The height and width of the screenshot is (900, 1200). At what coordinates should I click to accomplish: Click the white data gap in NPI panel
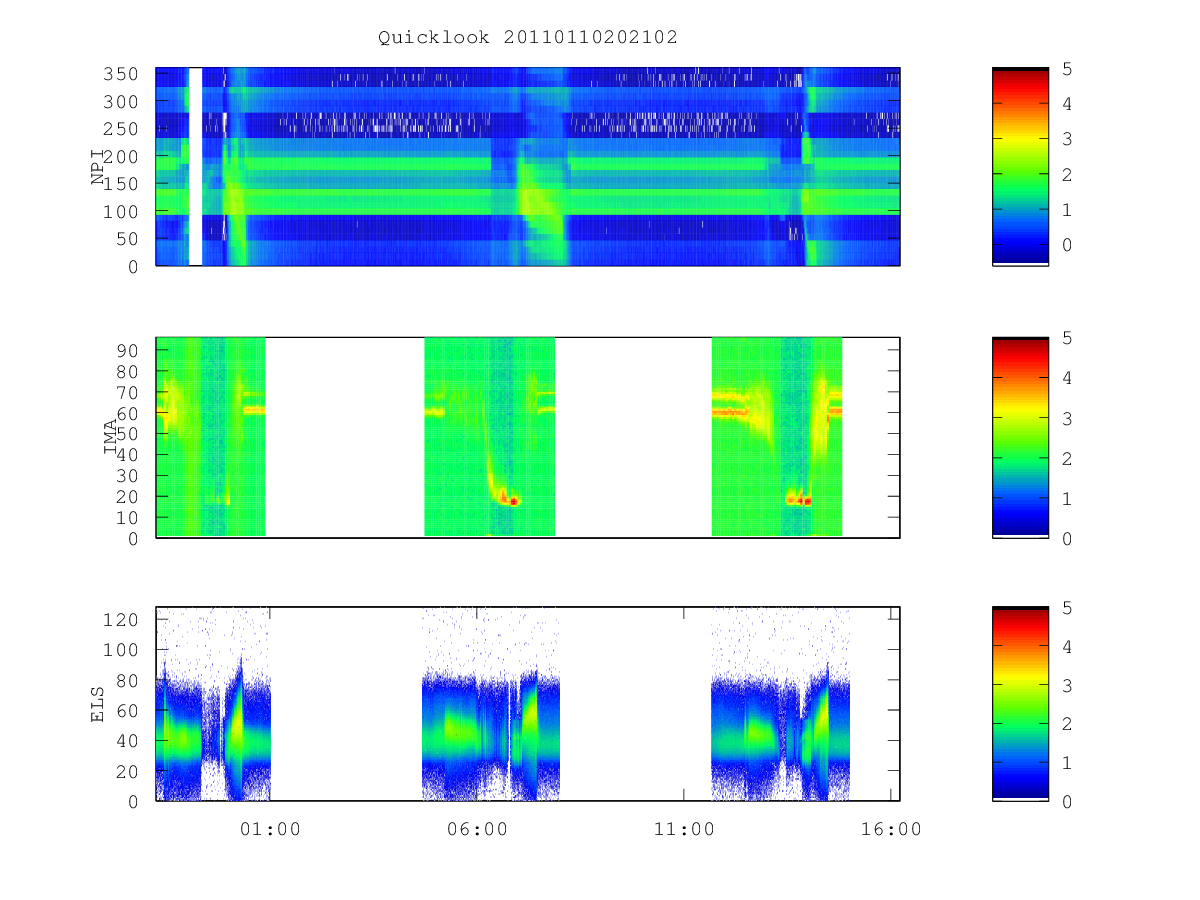195,166
